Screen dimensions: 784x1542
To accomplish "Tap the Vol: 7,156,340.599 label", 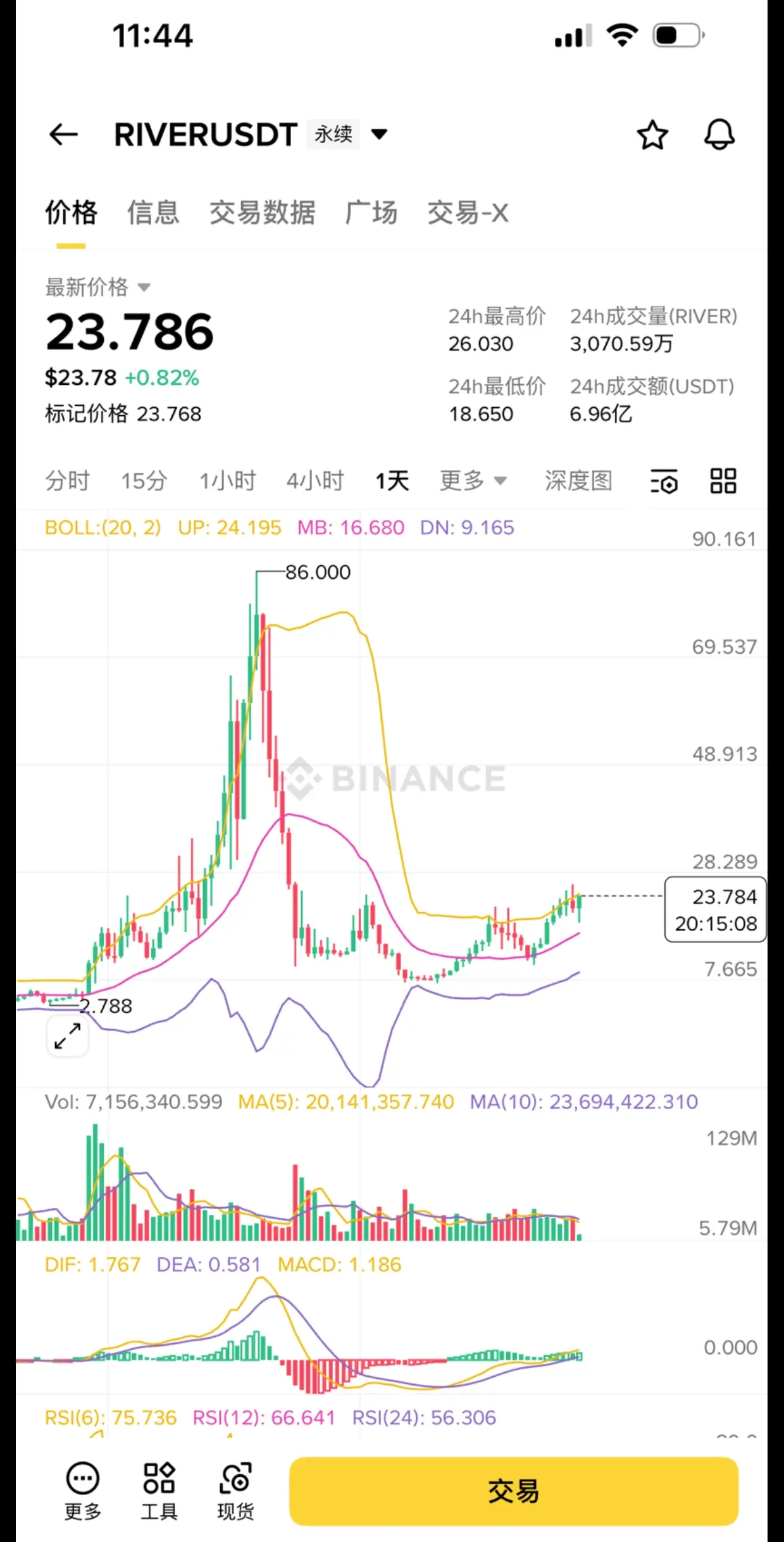I will click(x=134, y=1101).
